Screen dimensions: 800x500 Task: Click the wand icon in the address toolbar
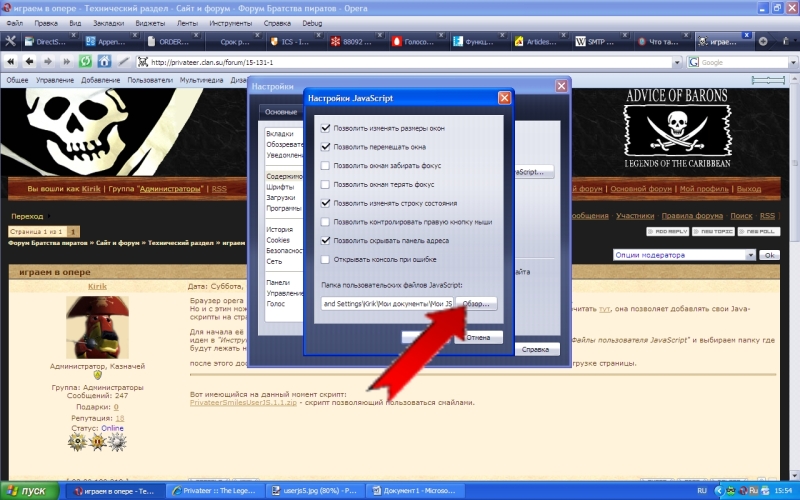[x=123, y=62]
